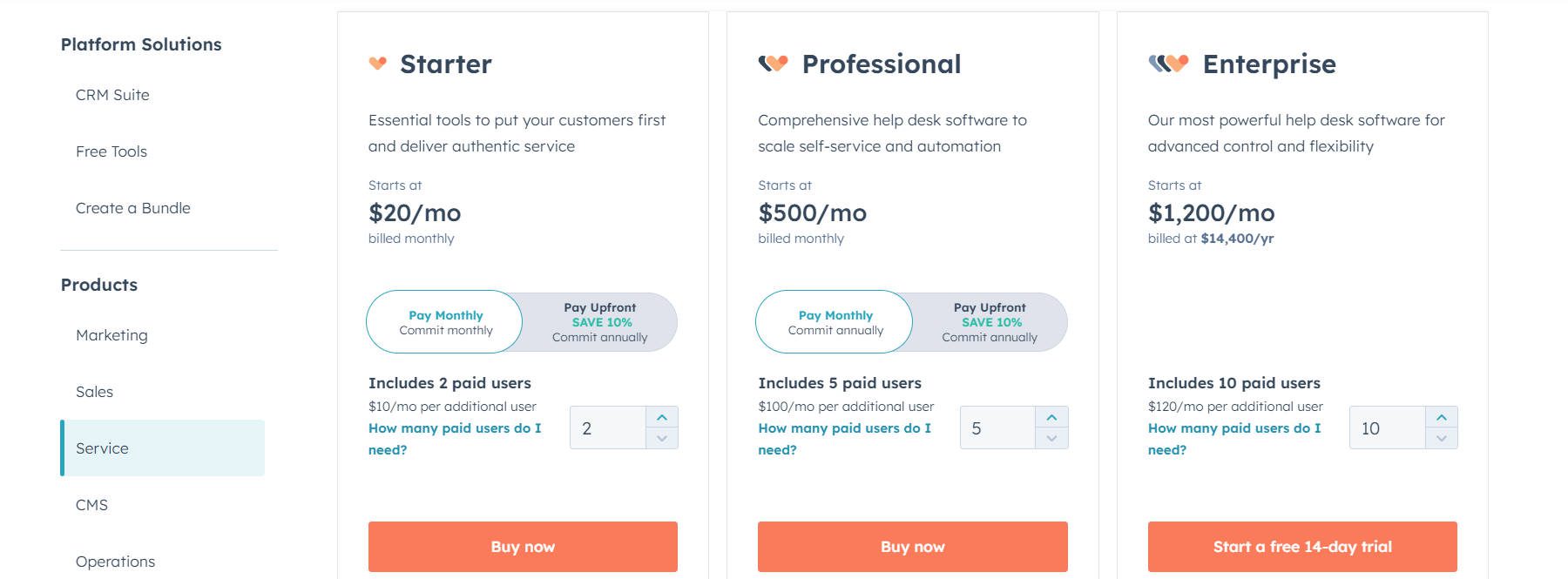Screen dimensions: 1568x579
Task: Click the Professional plan double-heart icon
Action: point(772,63)
